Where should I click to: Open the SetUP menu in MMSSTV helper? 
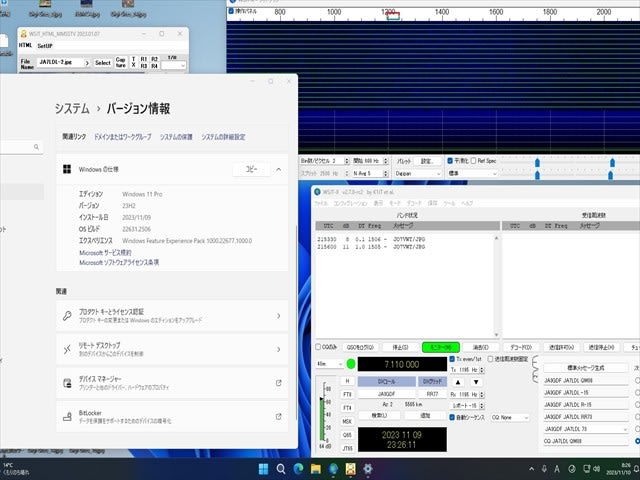pos(45,46)
